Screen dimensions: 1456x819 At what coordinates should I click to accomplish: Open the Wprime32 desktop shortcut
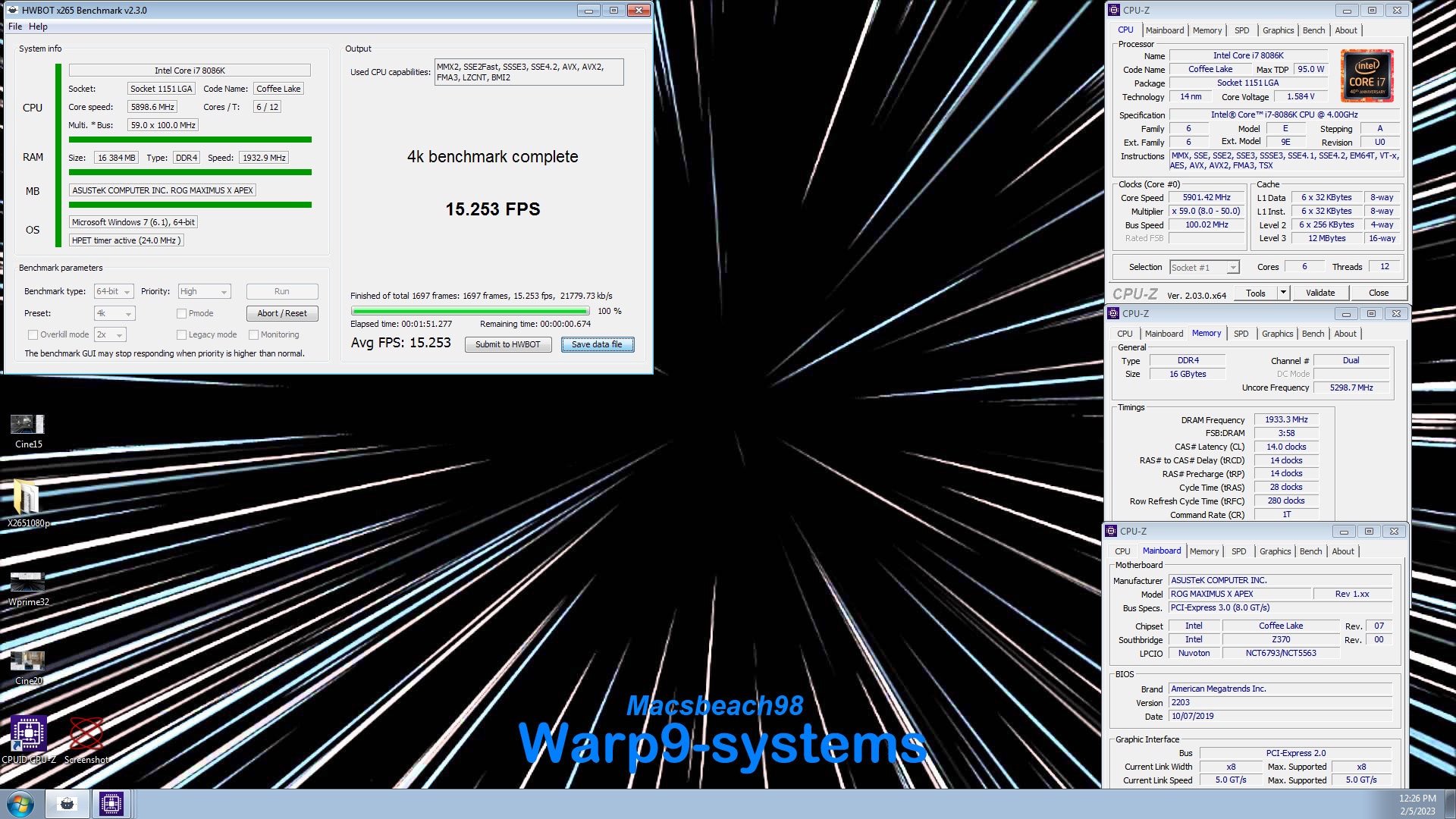coord(28,589)
